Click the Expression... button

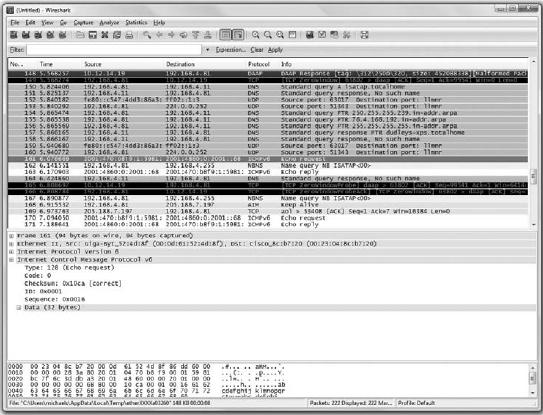click(231, 50)
